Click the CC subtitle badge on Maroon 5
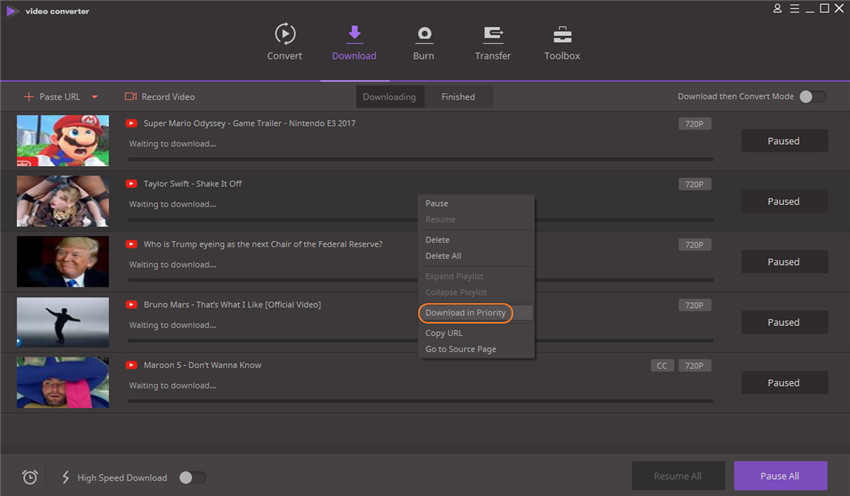 662,365
